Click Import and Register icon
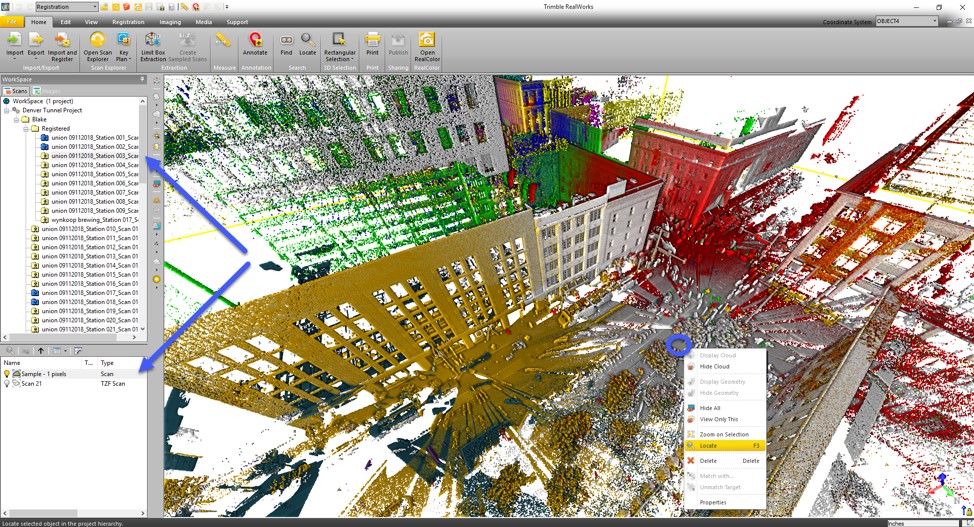Screen dimensions: 974x527 click(x=62, y=40)
